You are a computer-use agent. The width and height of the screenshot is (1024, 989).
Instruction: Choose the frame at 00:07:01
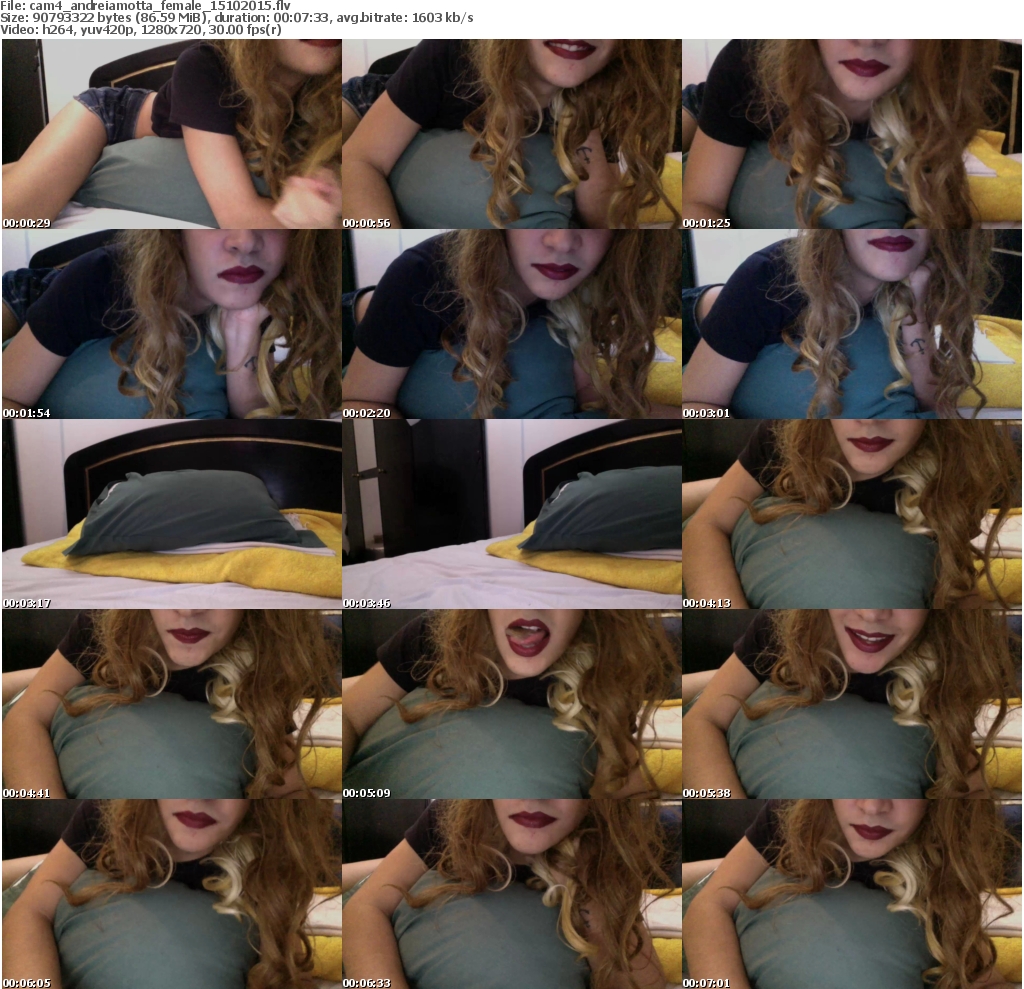[852, 894]
